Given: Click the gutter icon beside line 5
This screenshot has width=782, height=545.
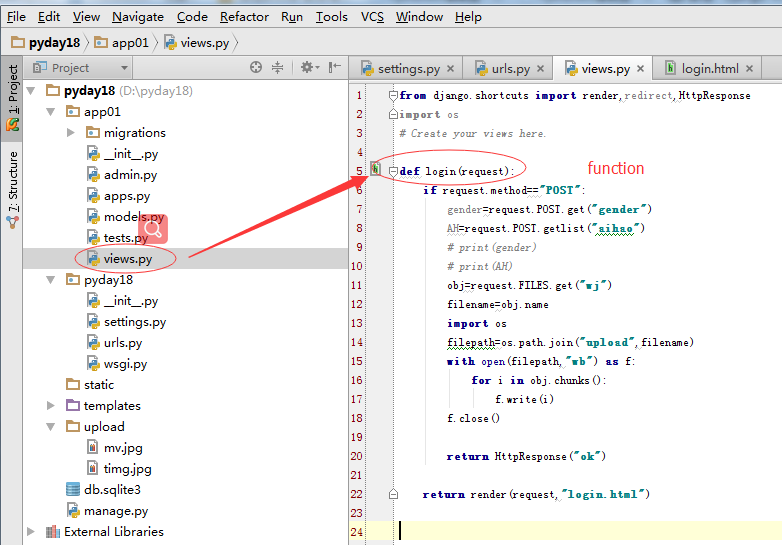Looking at the screenshot, I should [x=375, y=170].
